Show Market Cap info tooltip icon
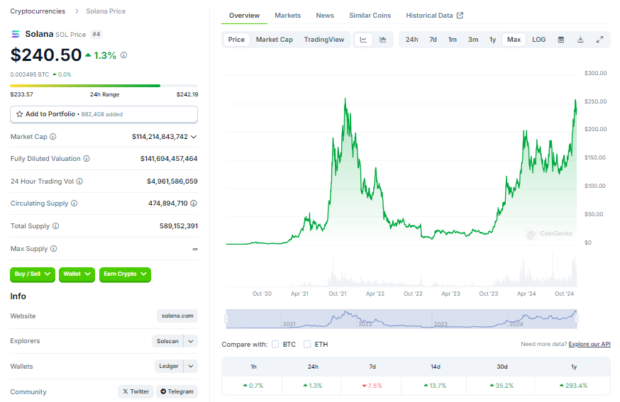The height and width of the screenshot is (402, 620). click(x=53, y=137)
